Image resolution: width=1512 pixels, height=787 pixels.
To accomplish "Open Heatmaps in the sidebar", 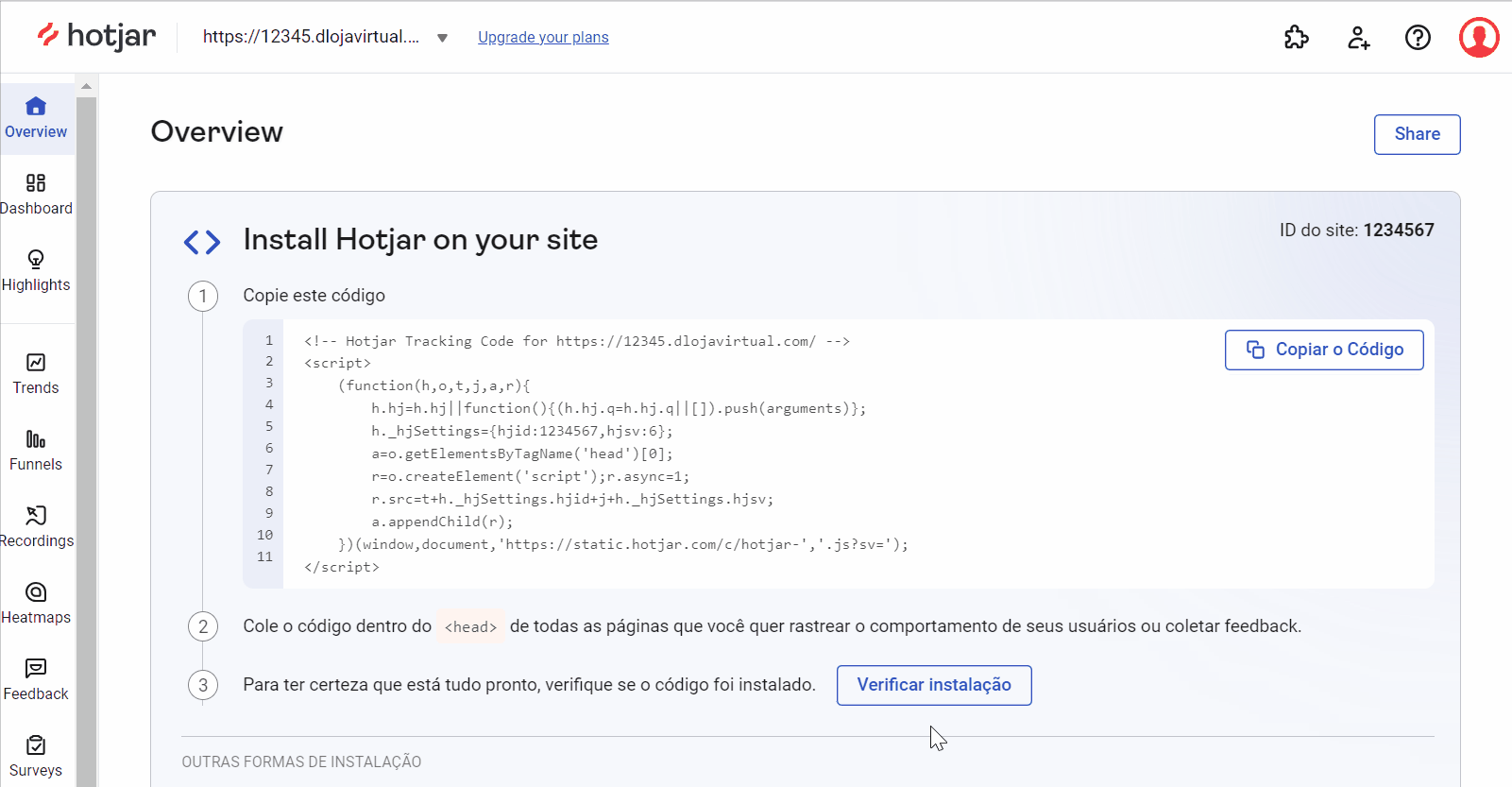I will pos(36,604).
